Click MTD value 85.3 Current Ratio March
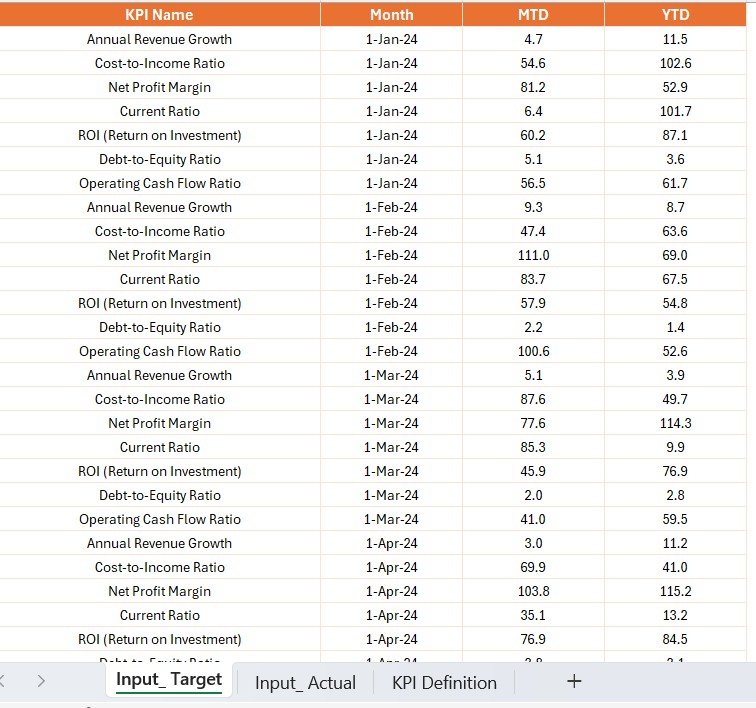Image resolution: width=756 pixels, height=708 pixels. 533,447
